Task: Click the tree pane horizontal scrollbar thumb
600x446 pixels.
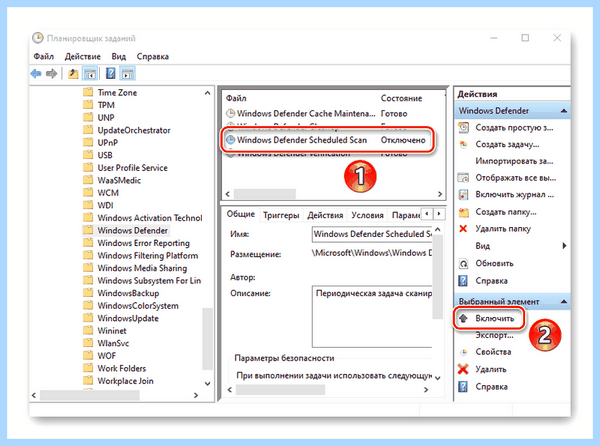Action: [x=90, y=395]
